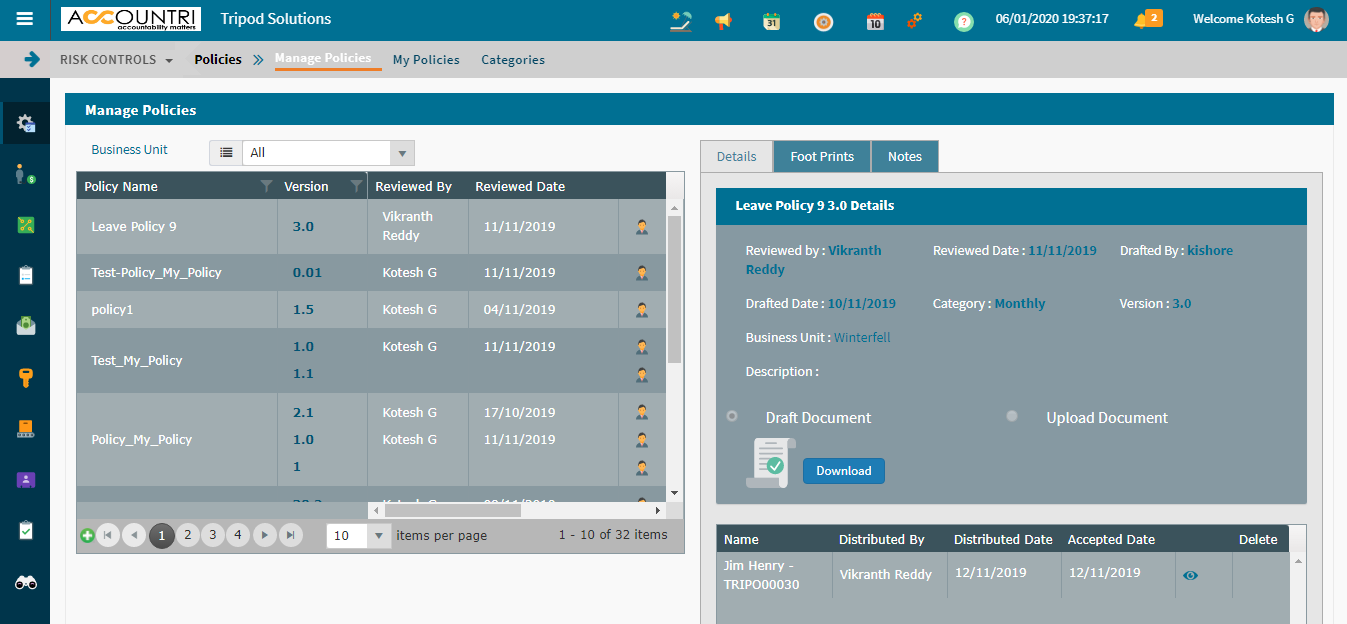Click the beach umbrella vacation icon
The image size is (1347, 624).
[681, 20]
